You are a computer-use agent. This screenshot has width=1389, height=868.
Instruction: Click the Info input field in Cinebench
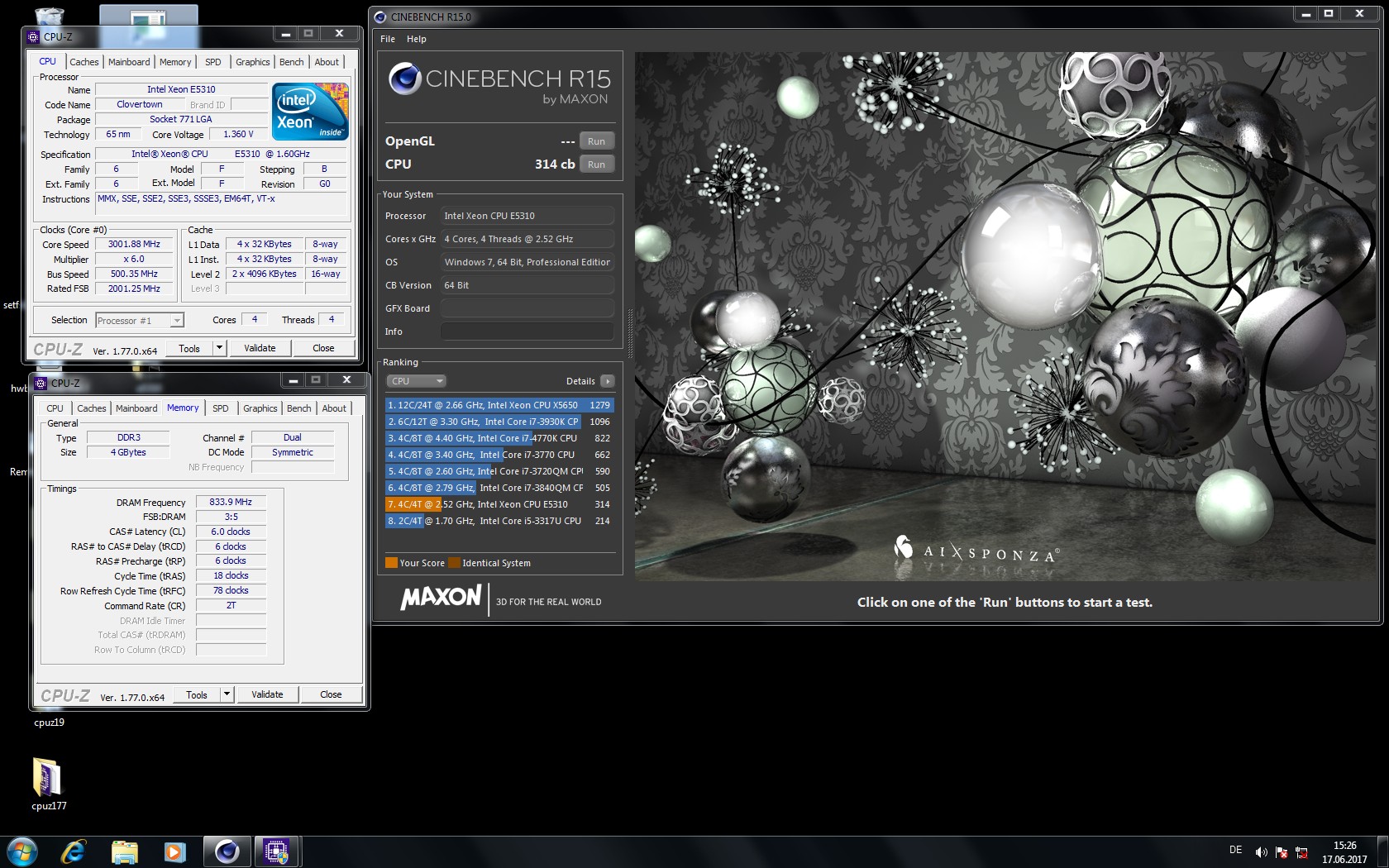[x=527, y=331]
